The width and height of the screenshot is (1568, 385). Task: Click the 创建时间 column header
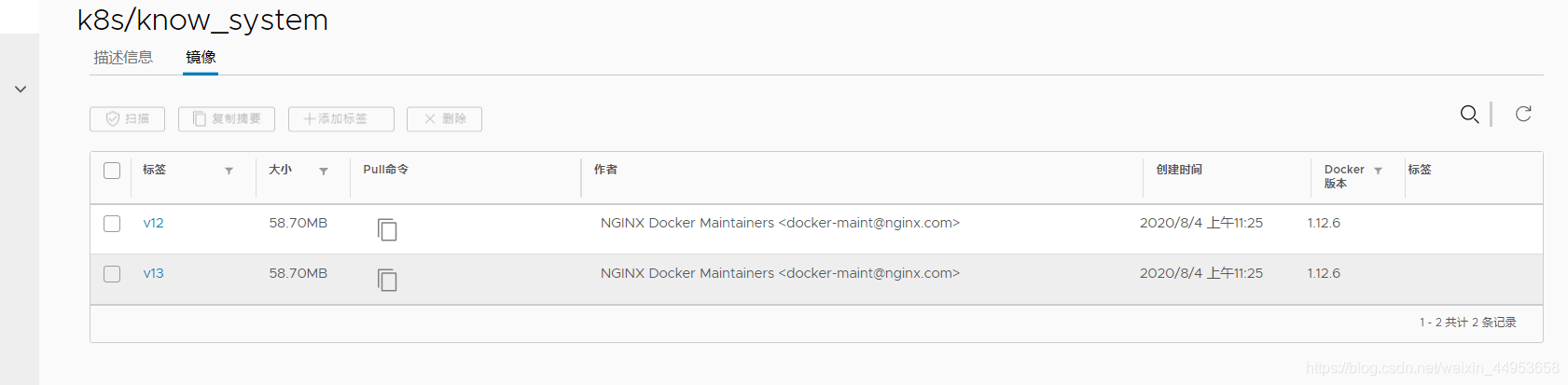coord(1179,170)
